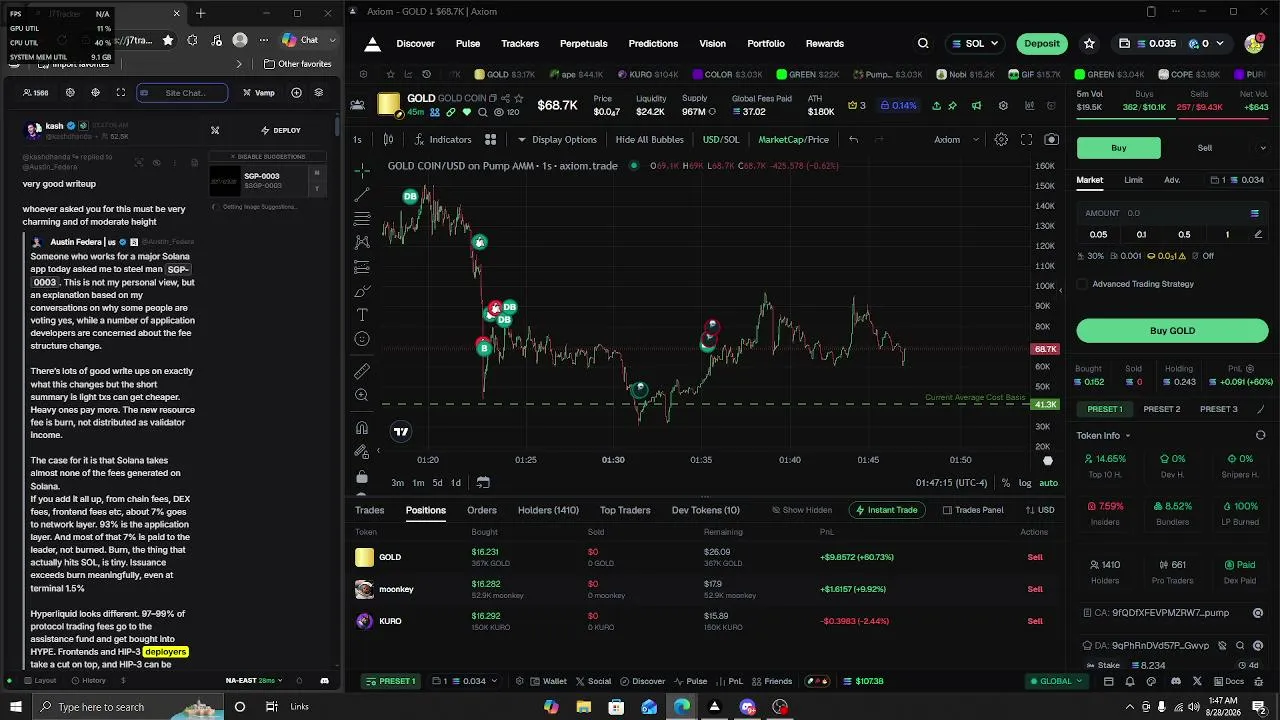Click DEPLOY in the left sidebar
Screen dimensions: 1280x720
(x=281, y=130)
